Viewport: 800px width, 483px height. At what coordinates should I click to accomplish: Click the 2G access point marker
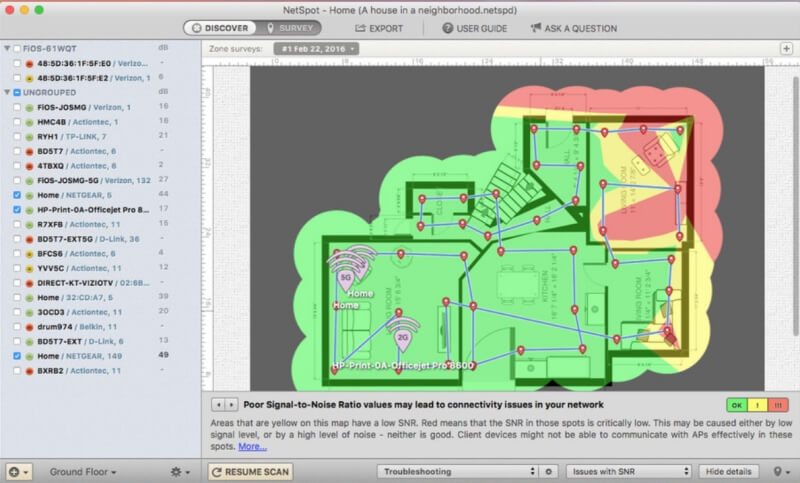click(403, 338)
